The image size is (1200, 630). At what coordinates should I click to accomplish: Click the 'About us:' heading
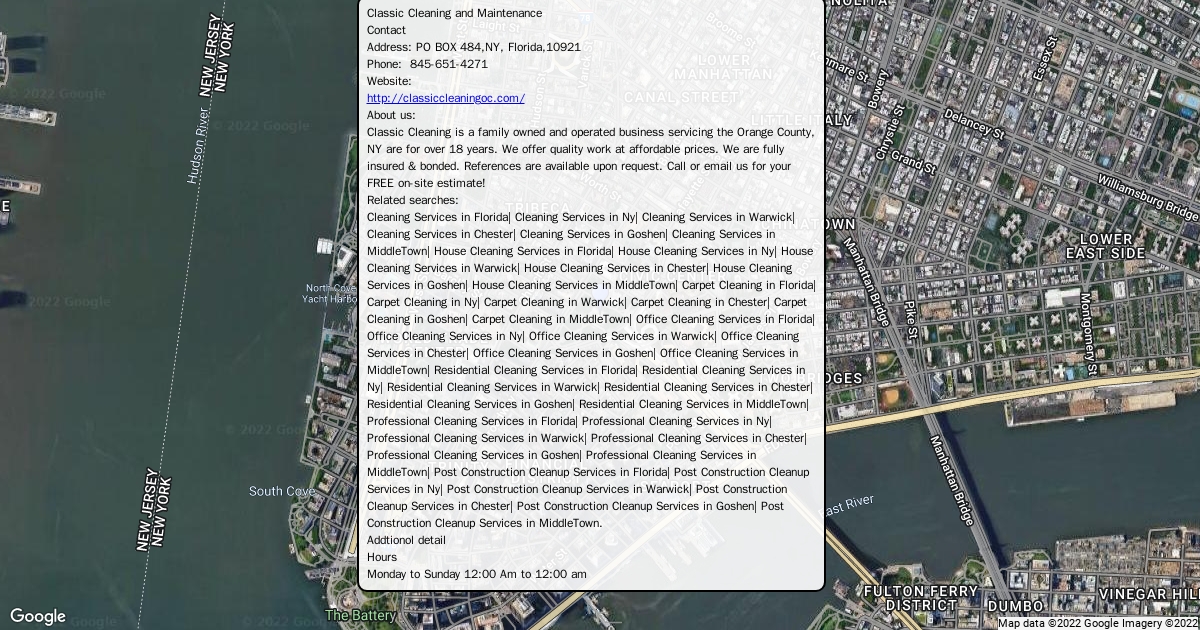[x=391, y=115]
